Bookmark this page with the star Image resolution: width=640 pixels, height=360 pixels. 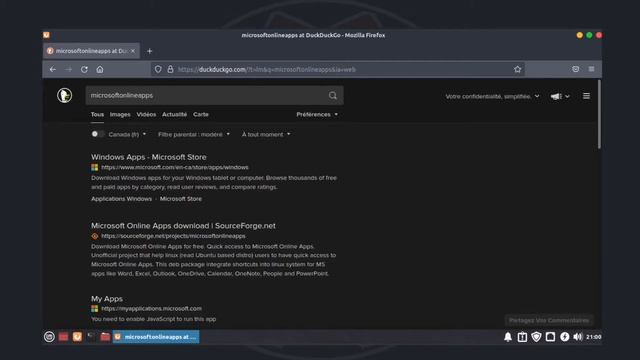pyautogui.click(x=518, y=69)
